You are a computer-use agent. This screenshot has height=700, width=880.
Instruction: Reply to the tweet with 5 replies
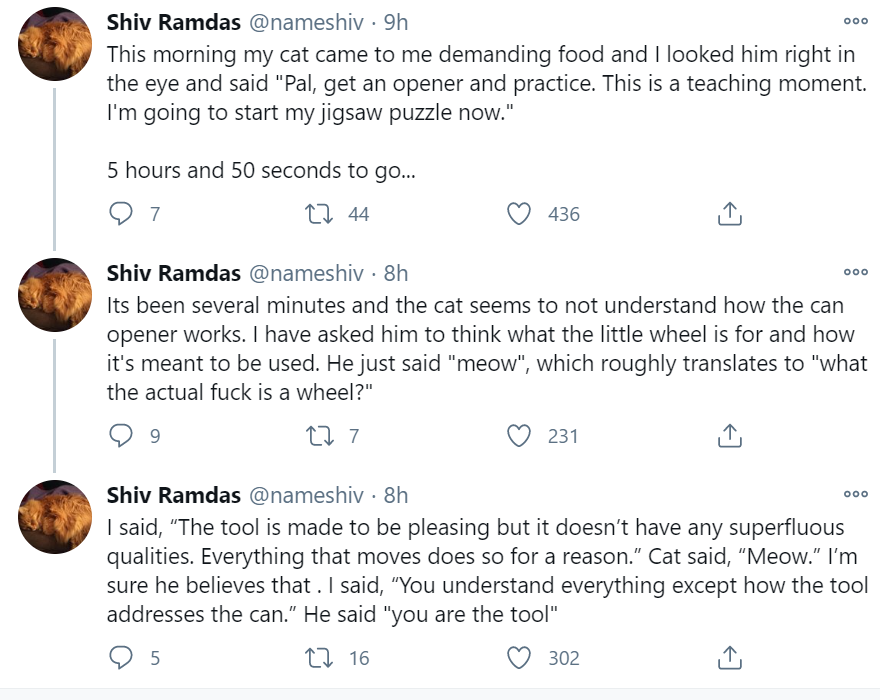tap(121, 658)
